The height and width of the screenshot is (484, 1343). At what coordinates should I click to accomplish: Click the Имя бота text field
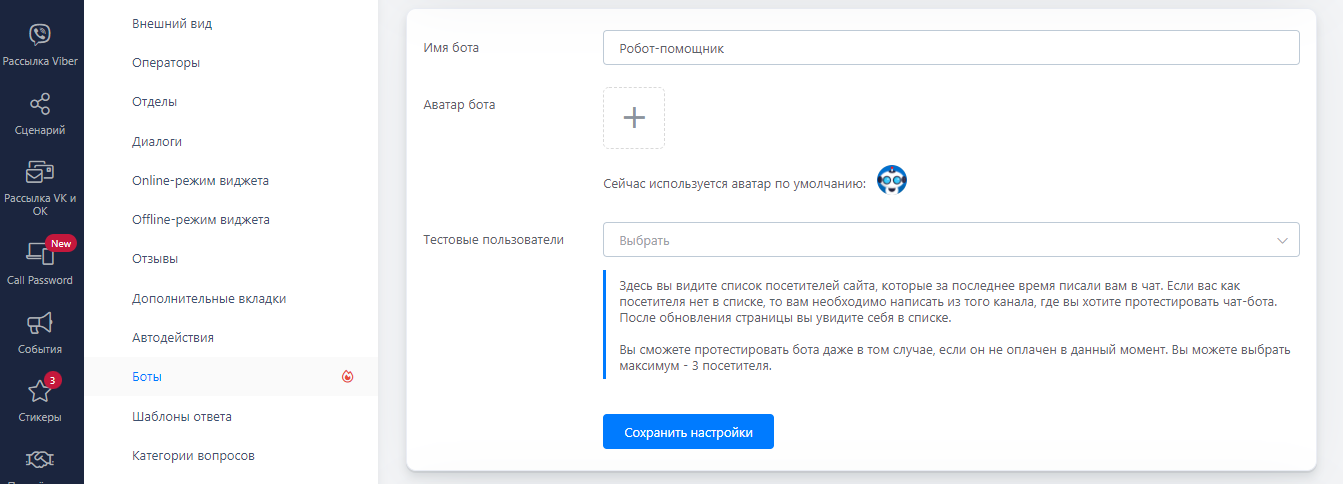click(950, 48)
